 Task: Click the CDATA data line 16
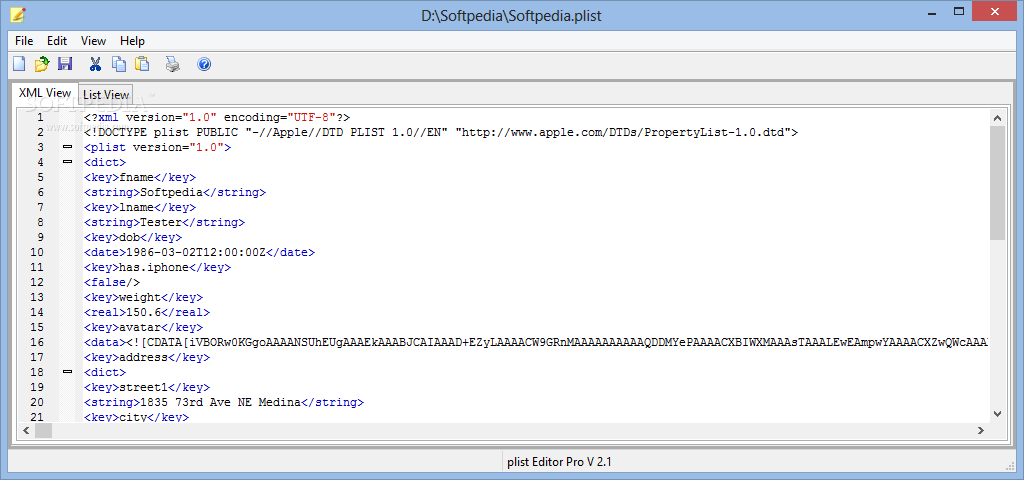point(536,342)
